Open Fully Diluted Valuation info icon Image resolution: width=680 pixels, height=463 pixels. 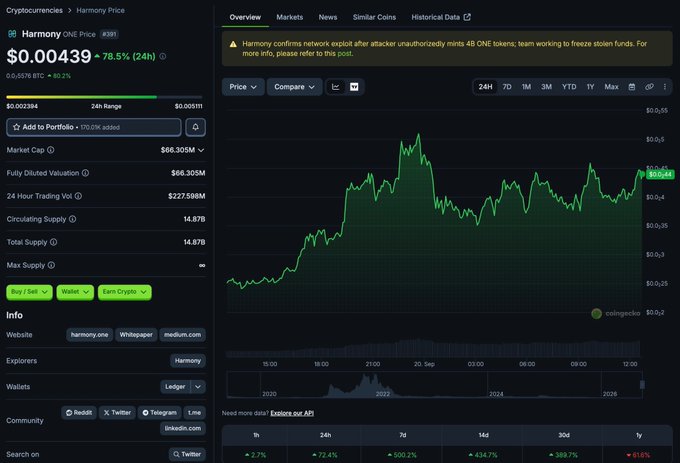(85, 173)
